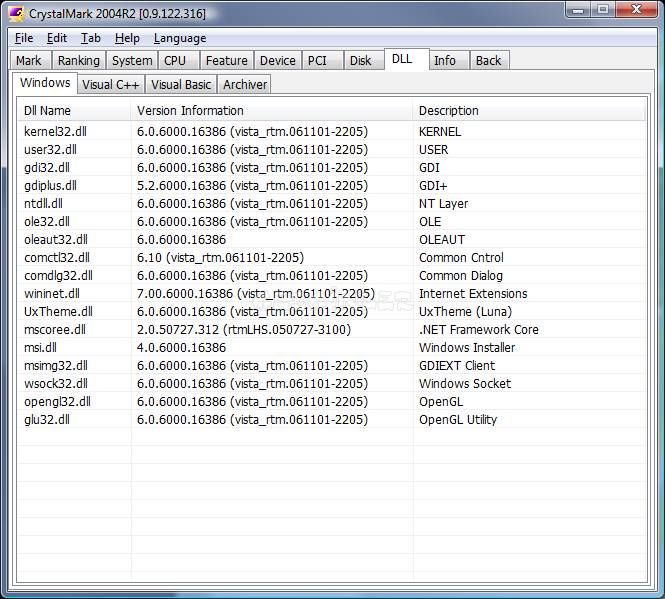Open the File menu

24,38
